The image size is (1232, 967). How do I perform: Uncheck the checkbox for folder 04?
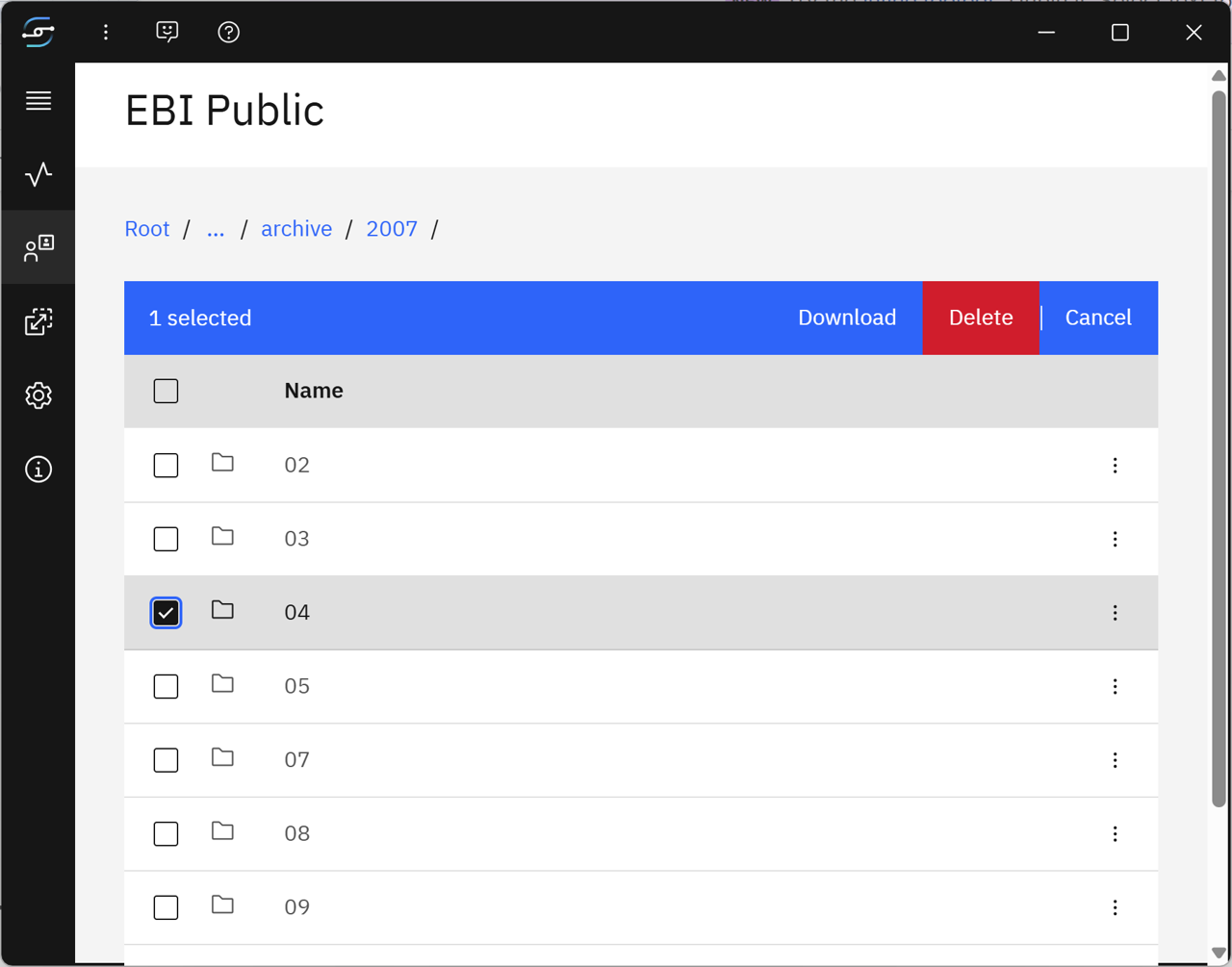click(166, 613)
